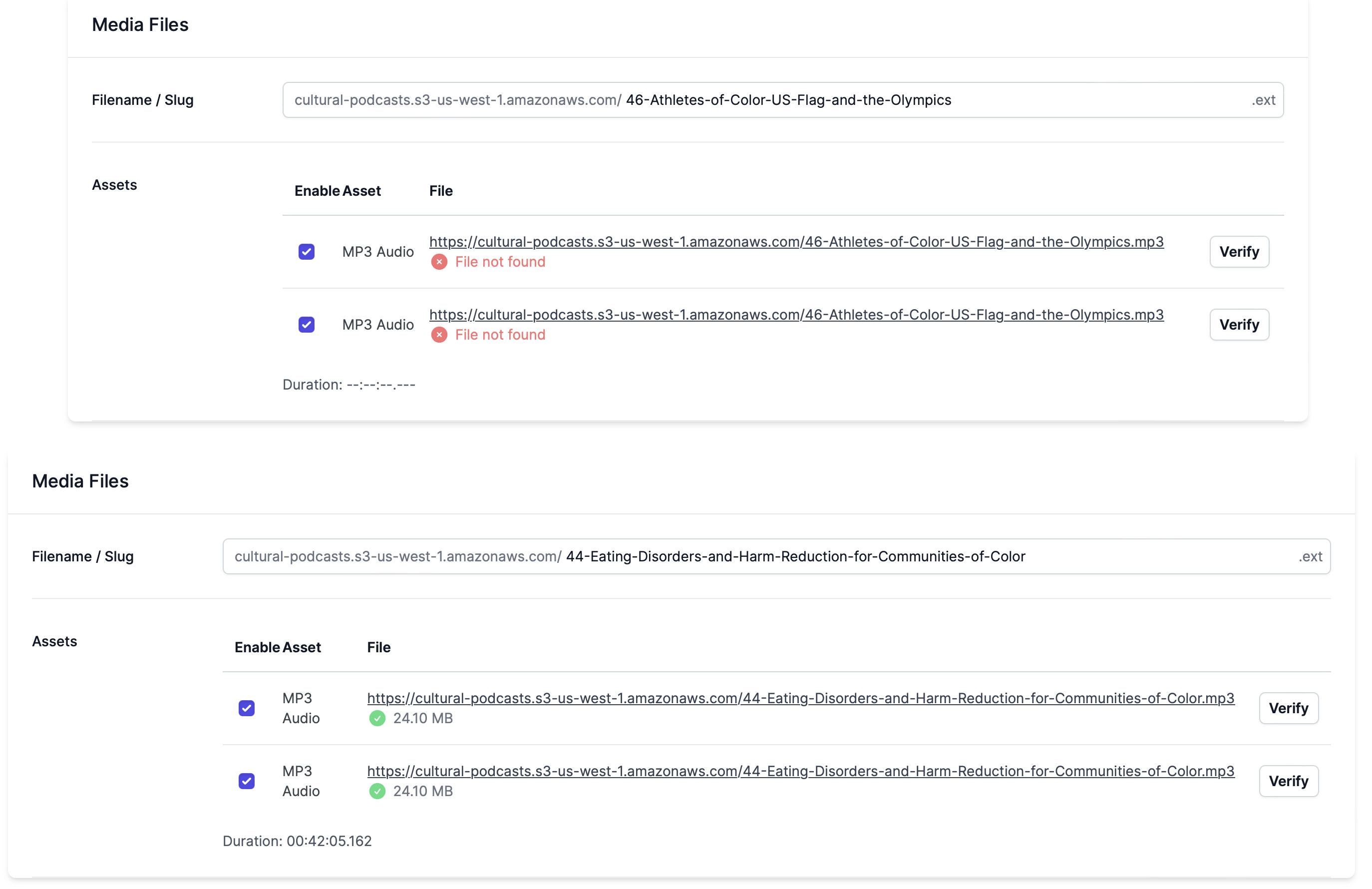
Task: Click '.ext' suffix in episode 44 slug field
Action: [1310, 556]
